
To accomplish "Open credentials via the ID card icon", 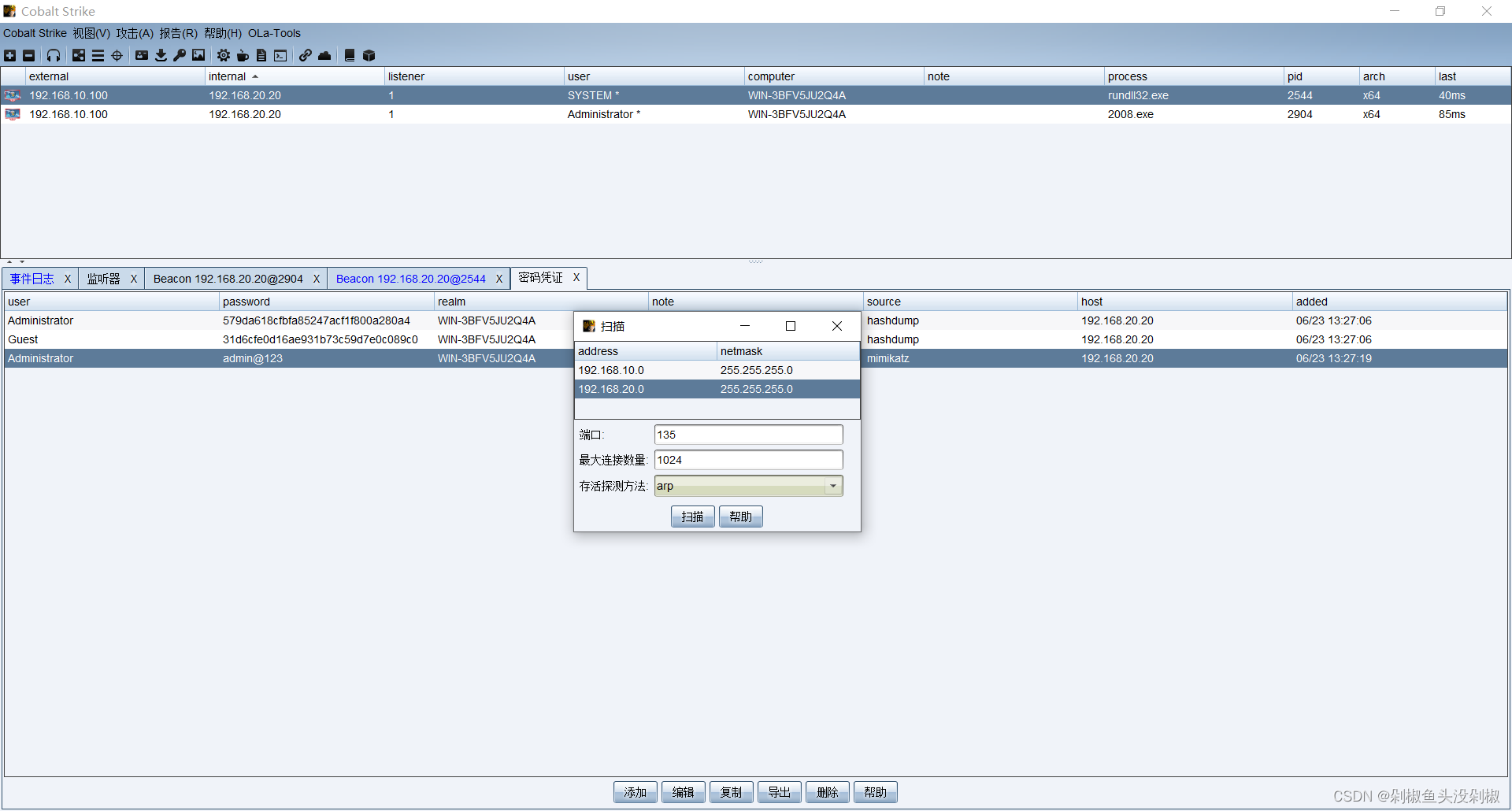I will click(x=142, y=55).
